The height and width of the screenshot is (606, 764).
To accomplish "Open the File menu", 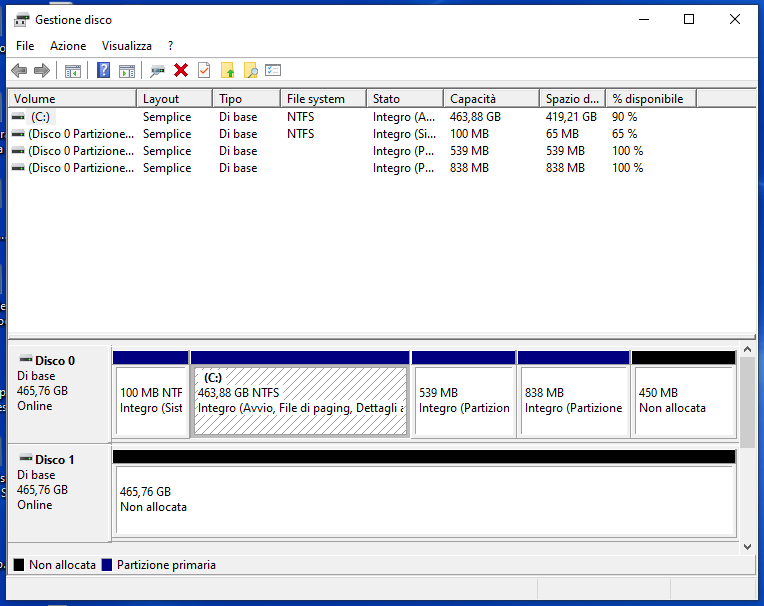I will click(x=25, y=46).
